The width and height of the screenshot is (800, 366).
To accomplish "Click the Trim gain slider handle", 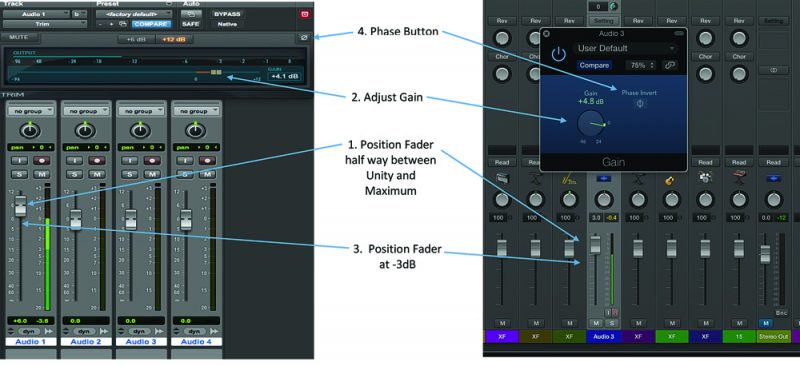I will point(216,73).
